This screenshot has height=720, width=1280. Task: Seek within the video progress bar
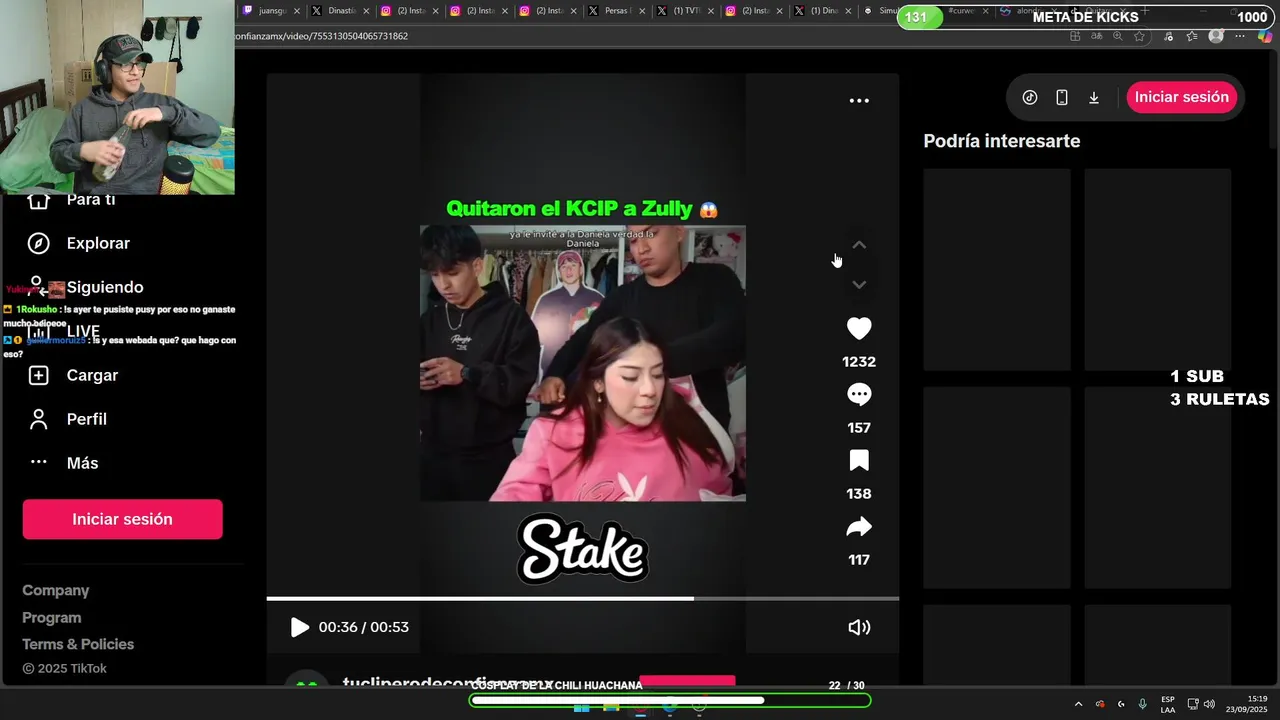pos(582,598)
